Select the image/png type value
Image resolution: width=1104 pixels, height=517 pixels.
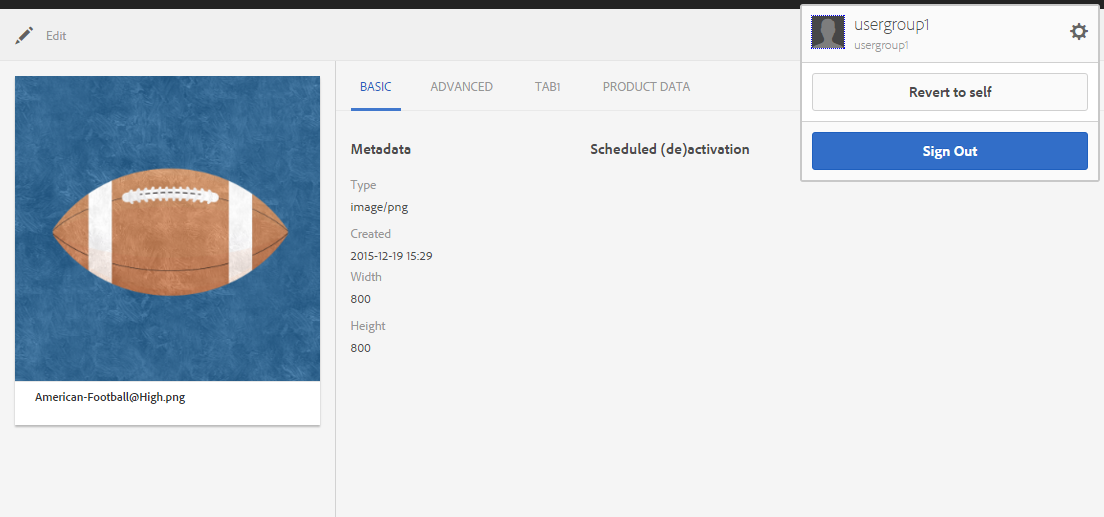click(379, 207)
